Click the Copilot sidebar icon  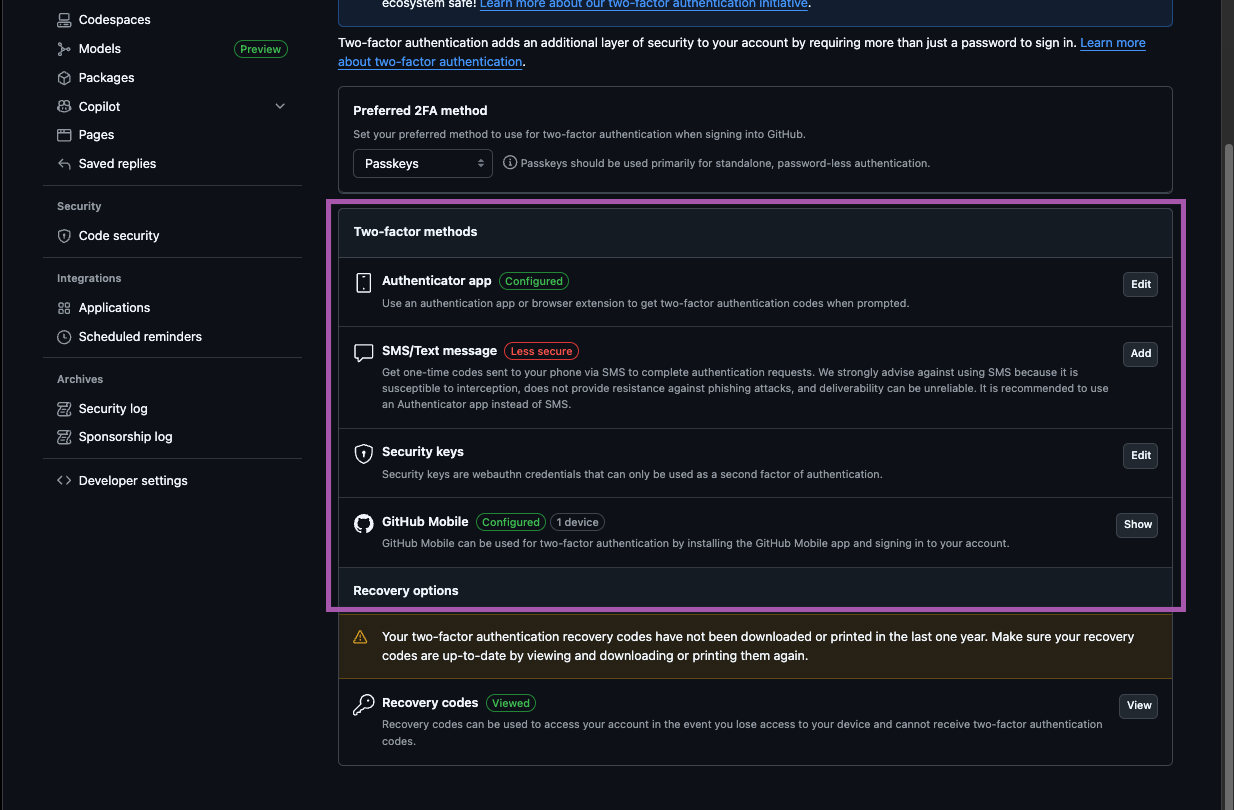(x=64, y=107)
